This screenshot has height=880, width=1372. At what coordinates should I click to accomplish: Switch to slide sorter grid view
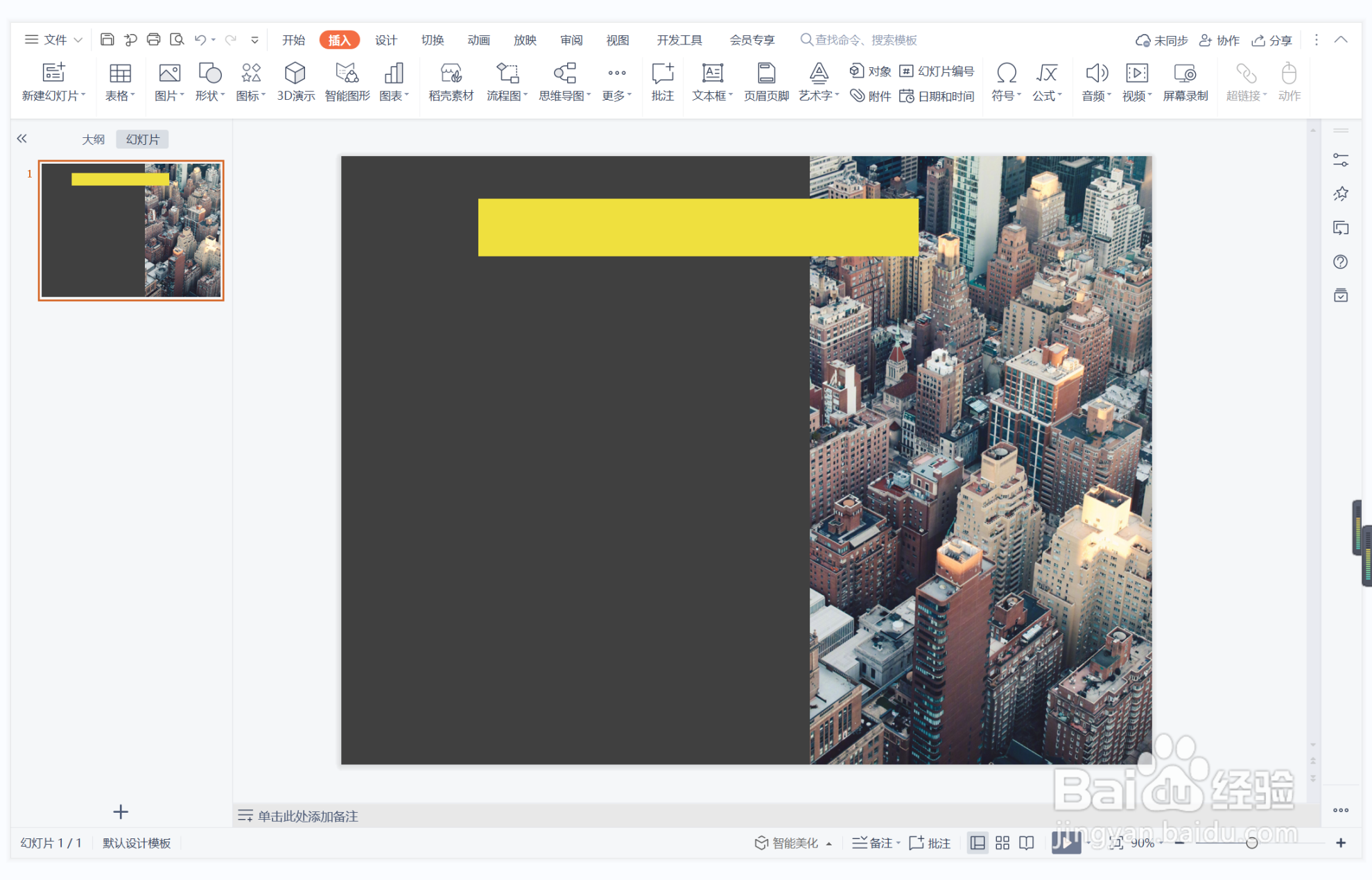pos(1002,843)
